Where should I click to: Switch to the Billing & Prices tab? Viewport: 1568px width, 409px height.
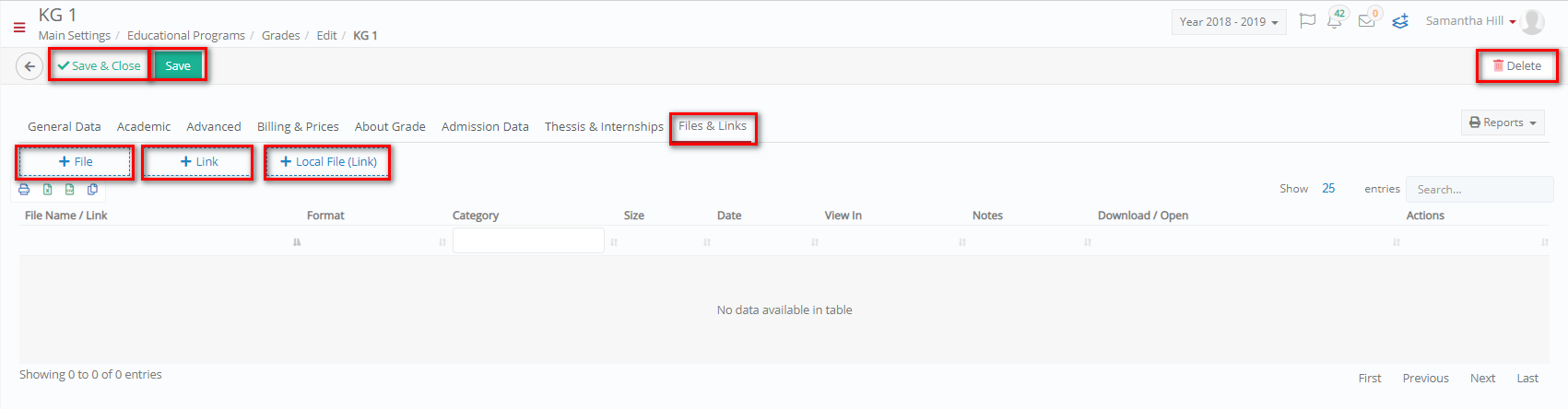(298, 127)
